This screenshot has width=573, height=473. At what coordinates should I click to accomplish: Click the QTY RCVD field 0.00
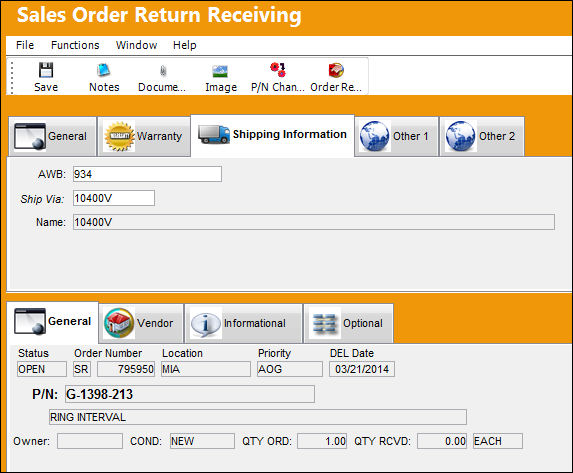point(442,441)
